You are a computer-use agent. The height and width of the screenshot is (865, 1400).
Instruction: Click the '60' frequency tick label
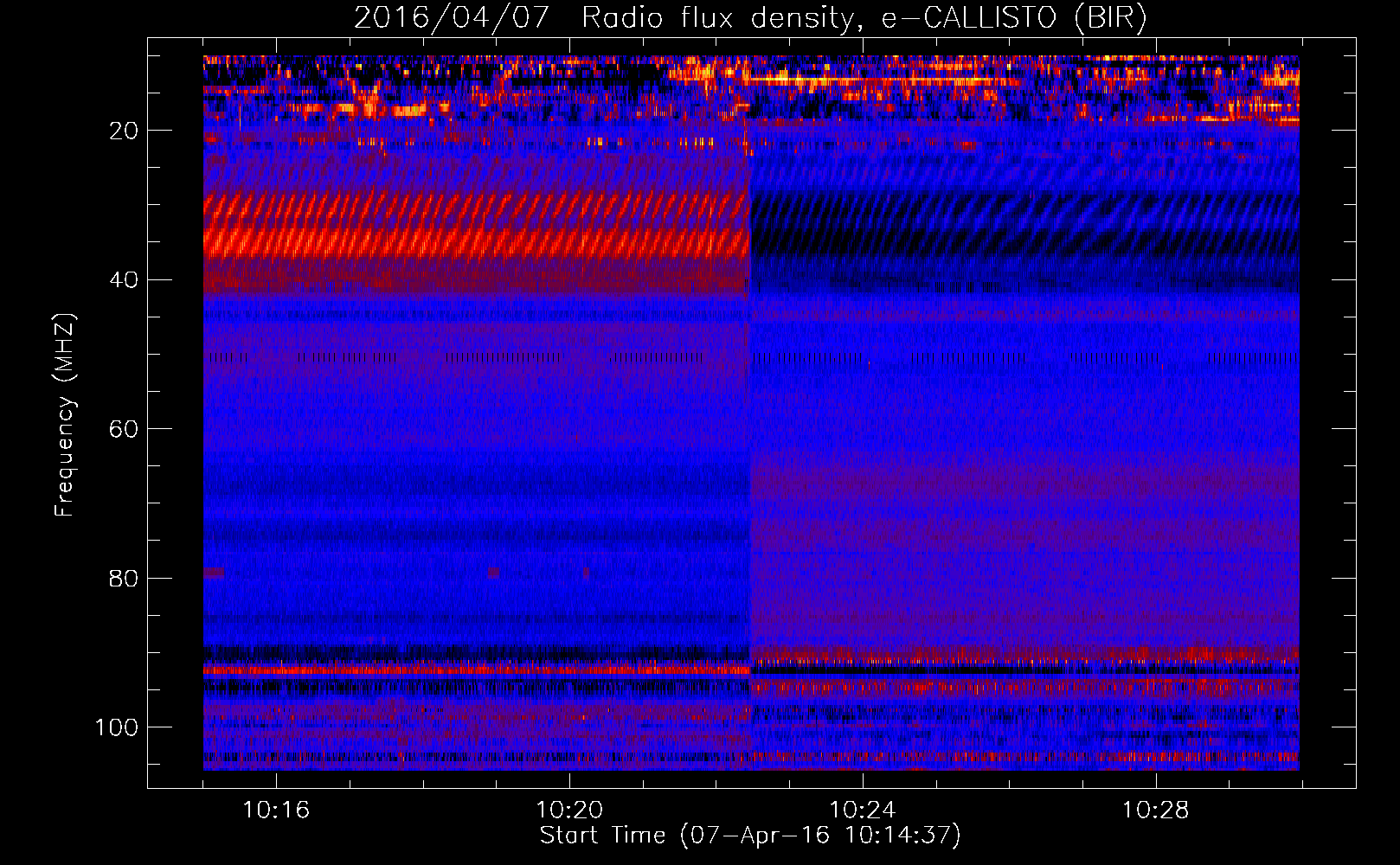pos(124,429)
